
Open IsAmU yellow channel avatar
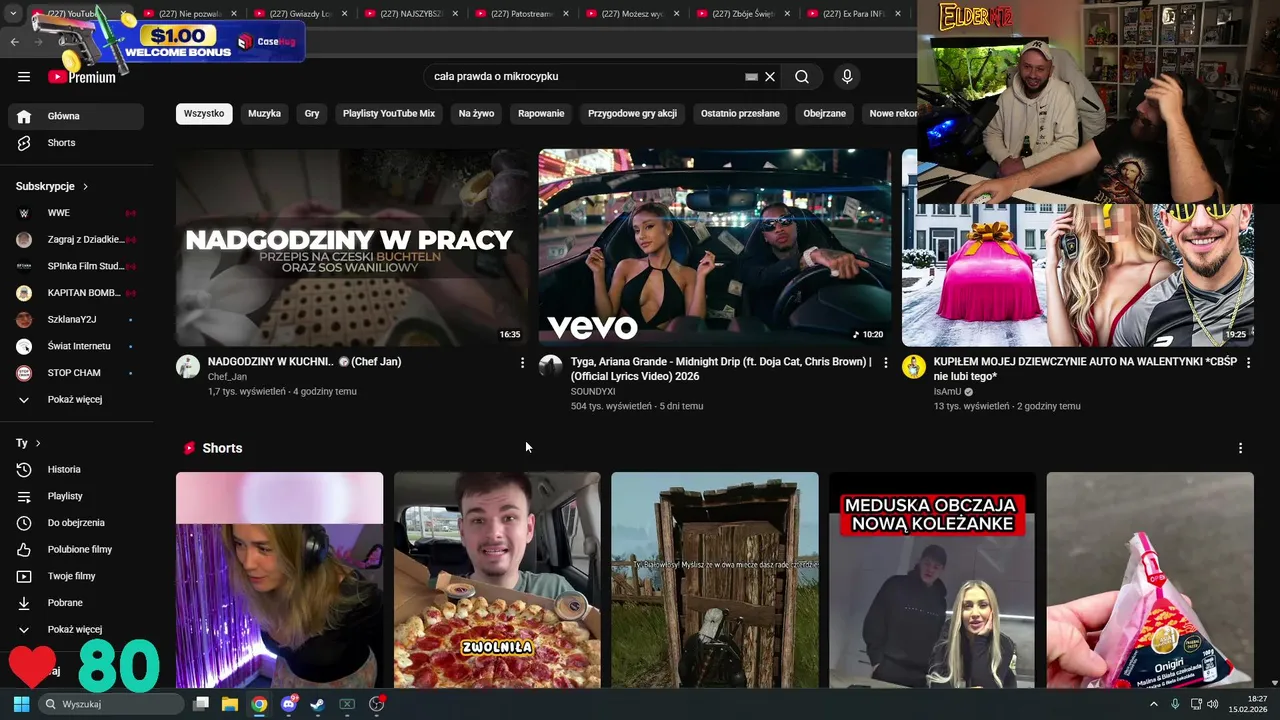[914, 366]
